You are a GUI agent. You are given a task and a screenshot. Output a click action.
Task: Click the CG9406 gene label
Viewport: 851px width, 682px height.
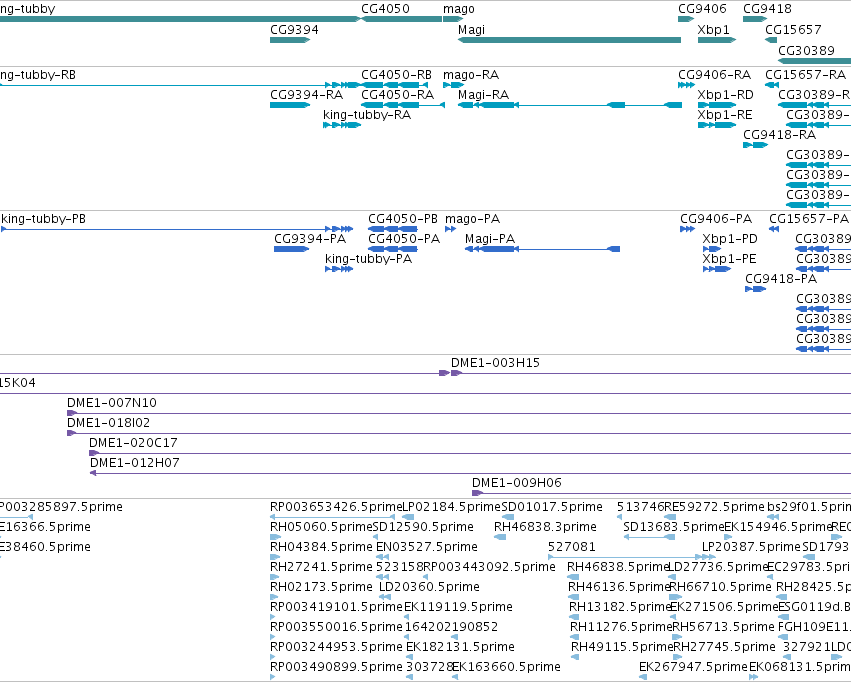click(702, 9)
